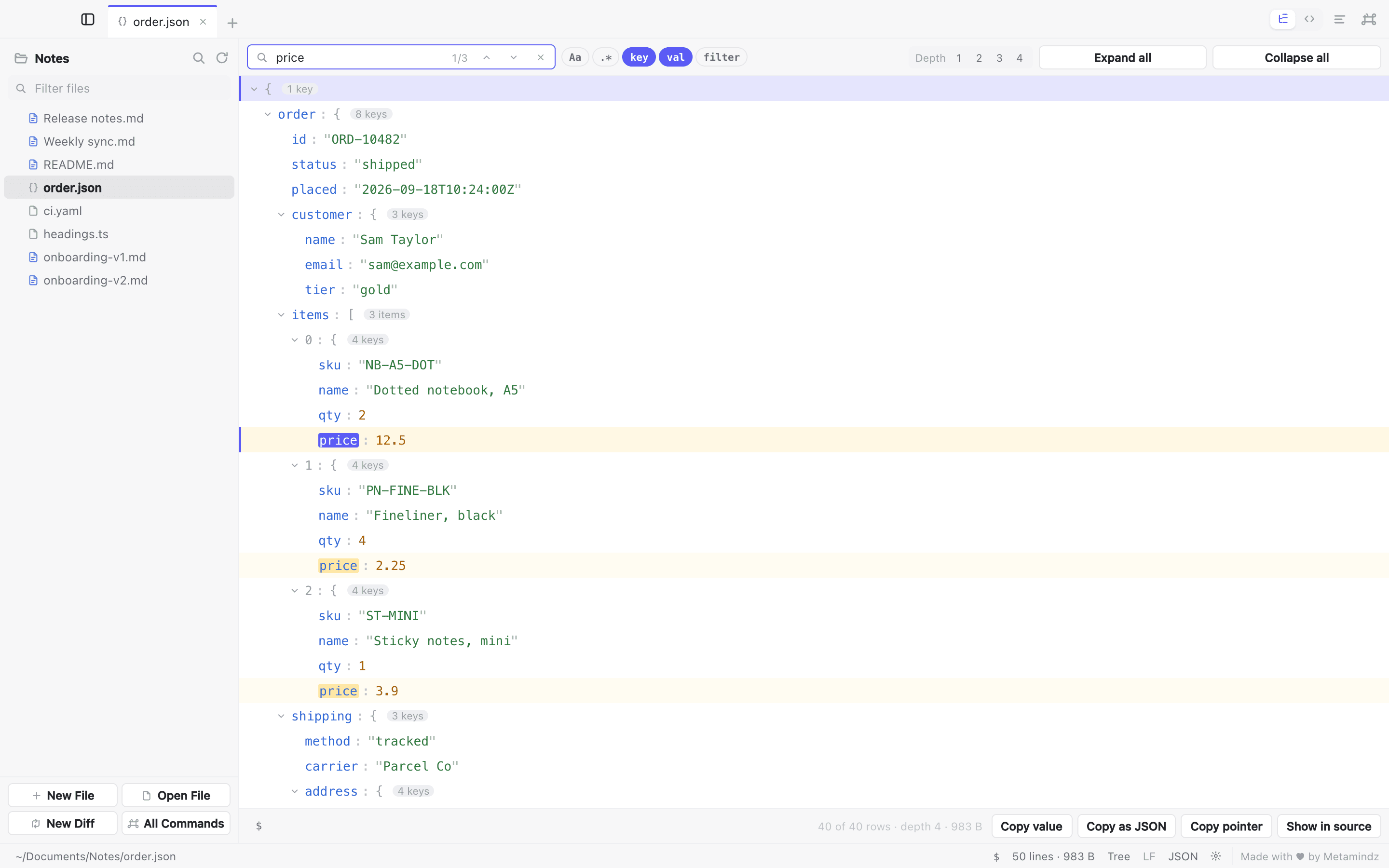
Task: Click JSON language in status bar
Action: (1183, 856)
